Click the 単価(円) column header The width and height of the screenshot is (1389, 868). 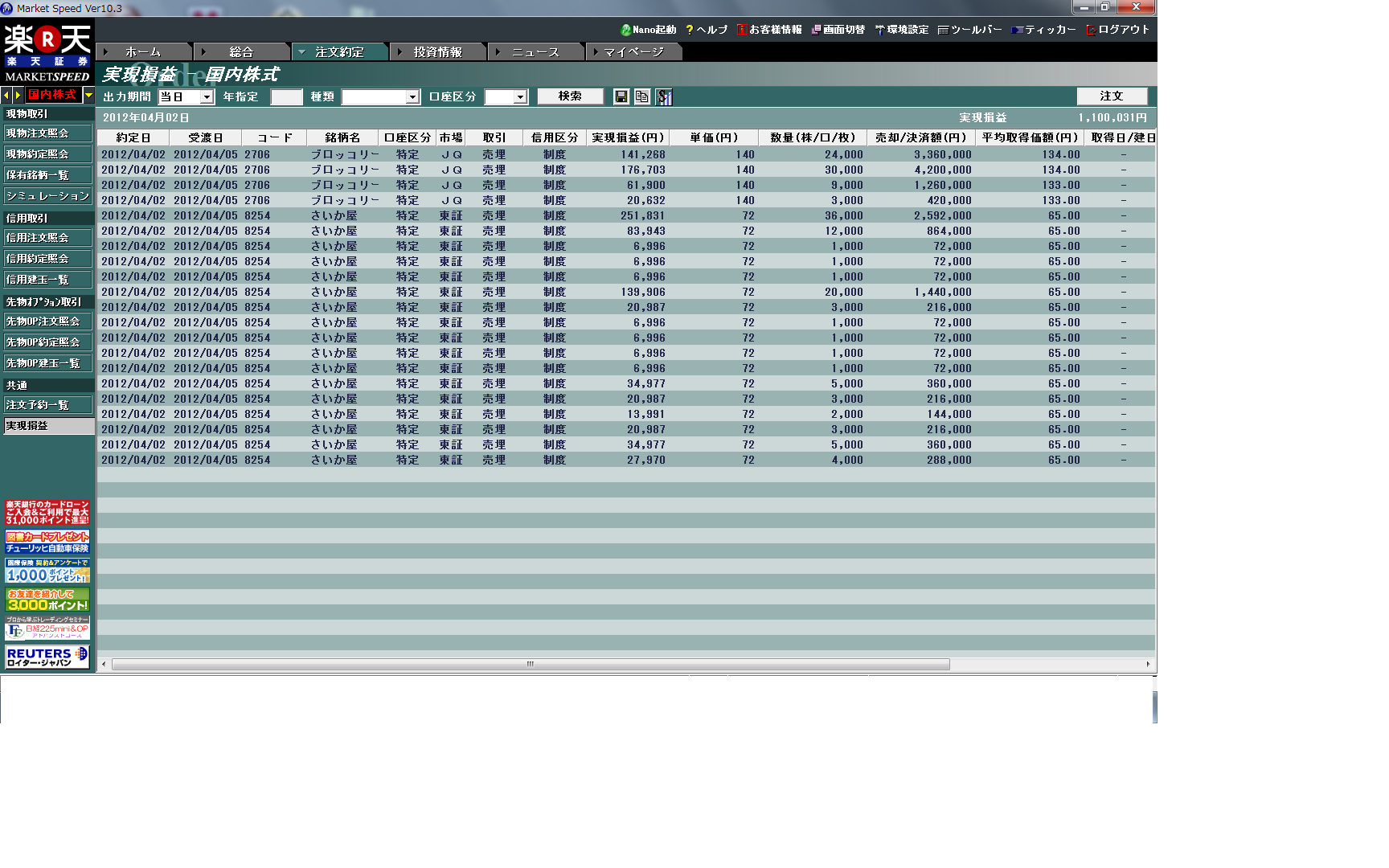[715, 138]
